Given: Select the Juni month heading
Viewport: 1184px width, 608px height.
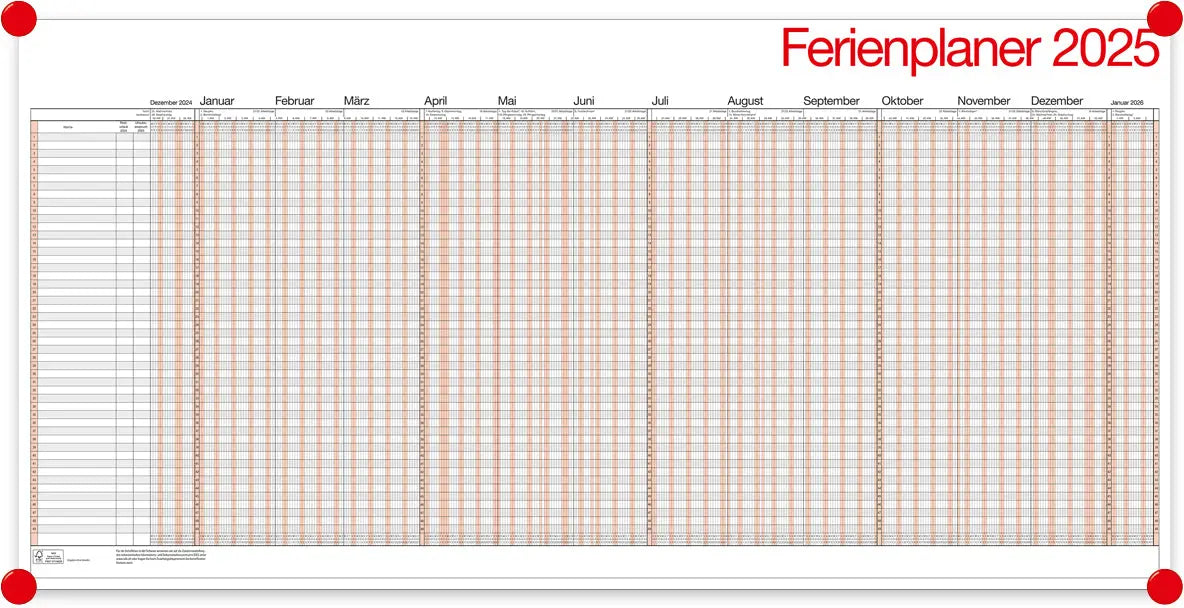Looking at the screenshot, I should point(584,101).
